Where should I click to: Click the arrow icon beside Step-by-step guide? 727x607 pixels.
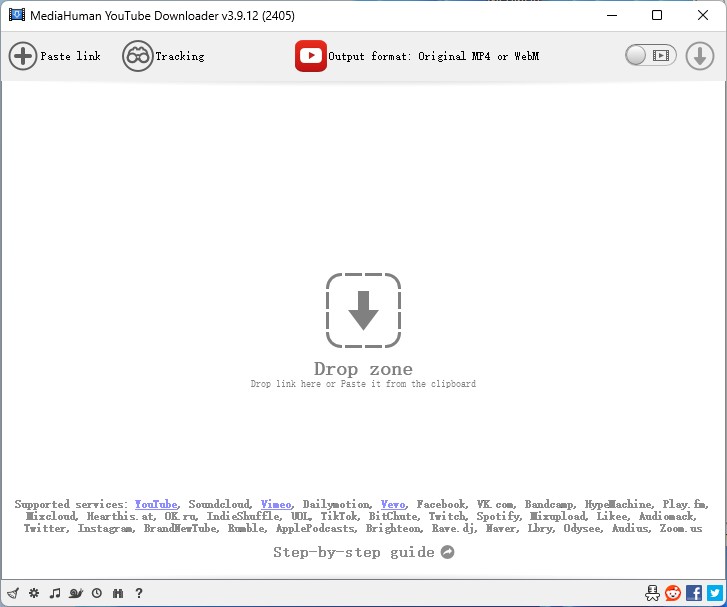click(x=447, y=552)
